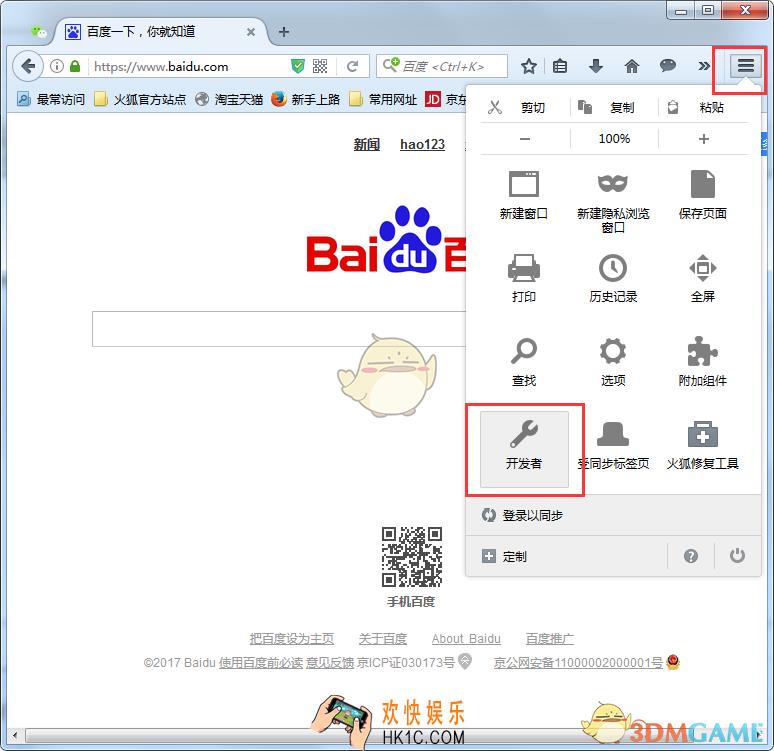Open 定制 customize option
Image resolution: width=774 pixels, height=751 pixels.
567,556
